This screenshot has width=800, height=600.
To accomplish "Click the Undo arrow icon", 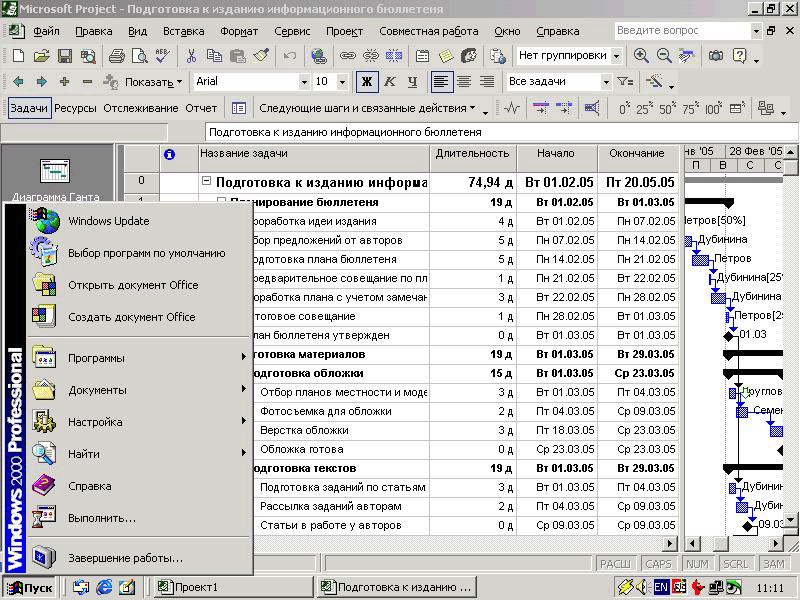I will click(290, 56).
